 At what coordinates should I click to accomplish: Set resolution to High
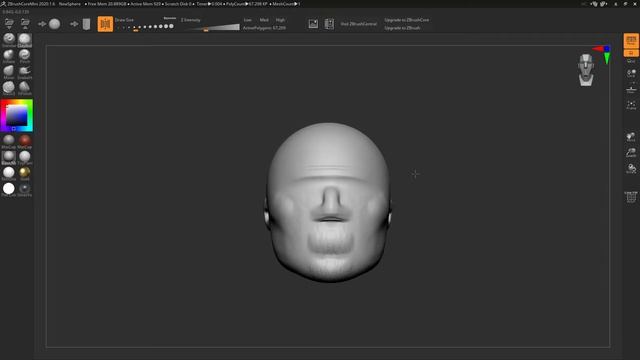tap(280, 20)
